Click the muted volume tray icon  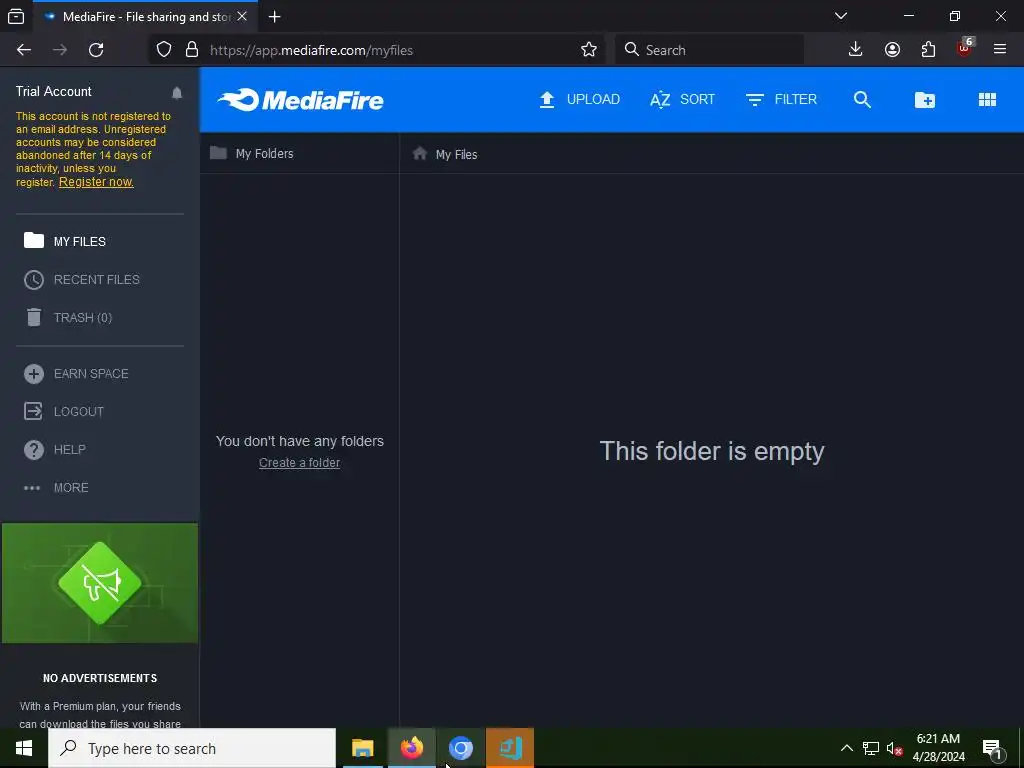[x=895, y=748]
